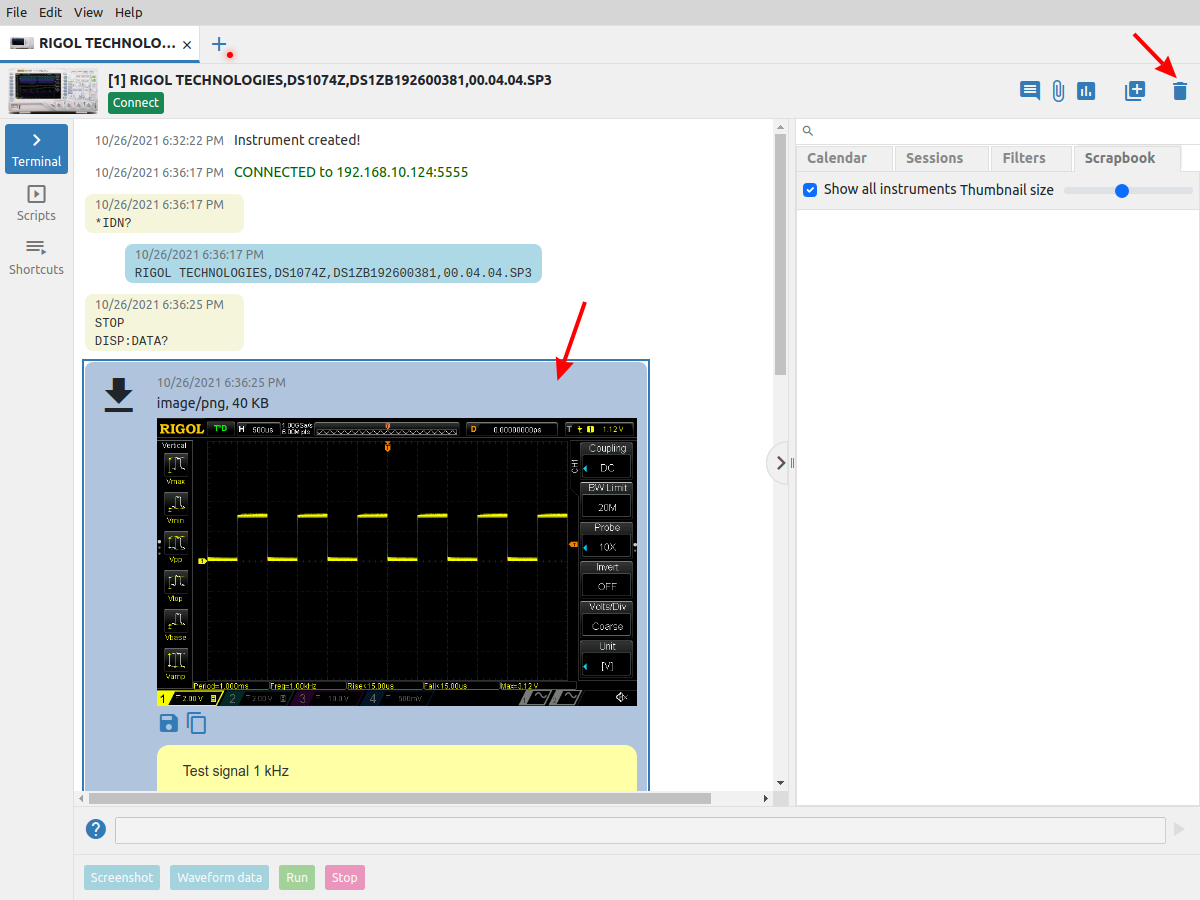Collapse the right side panel with chevron

tap(781, 463)
